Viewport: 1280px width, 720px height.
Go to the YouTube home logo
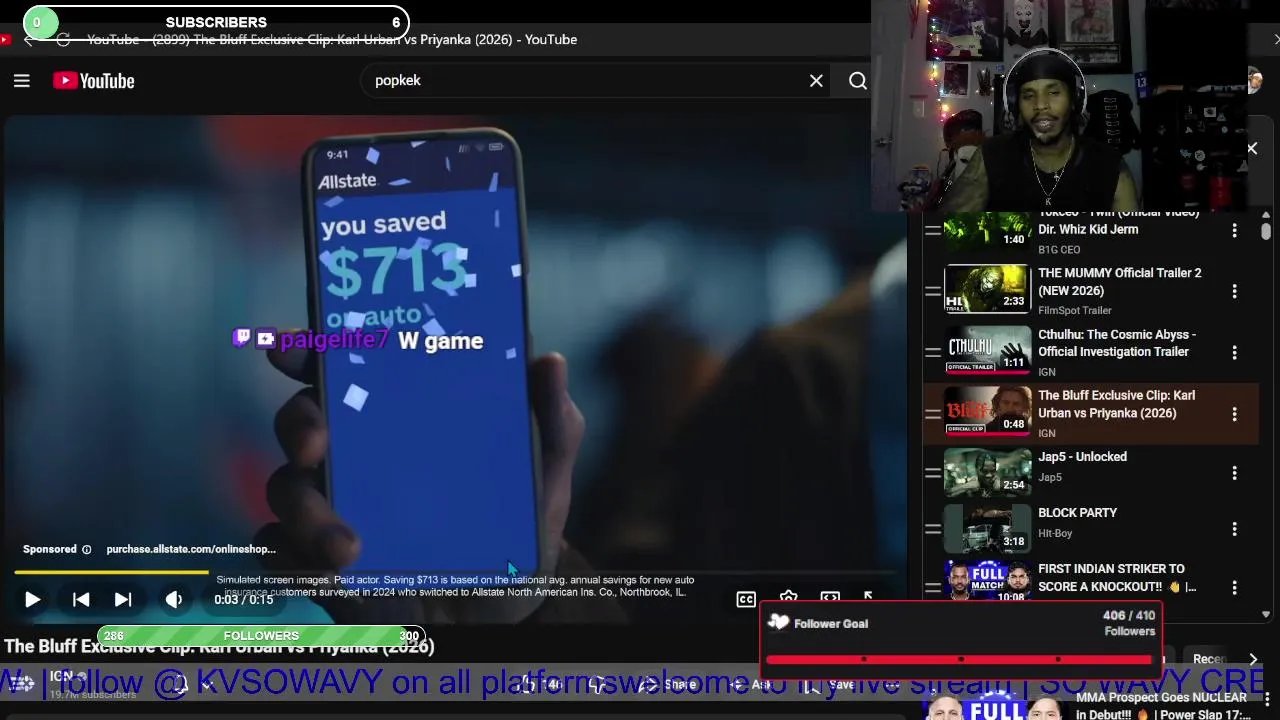pyautogui.click(x=94, y=81)
